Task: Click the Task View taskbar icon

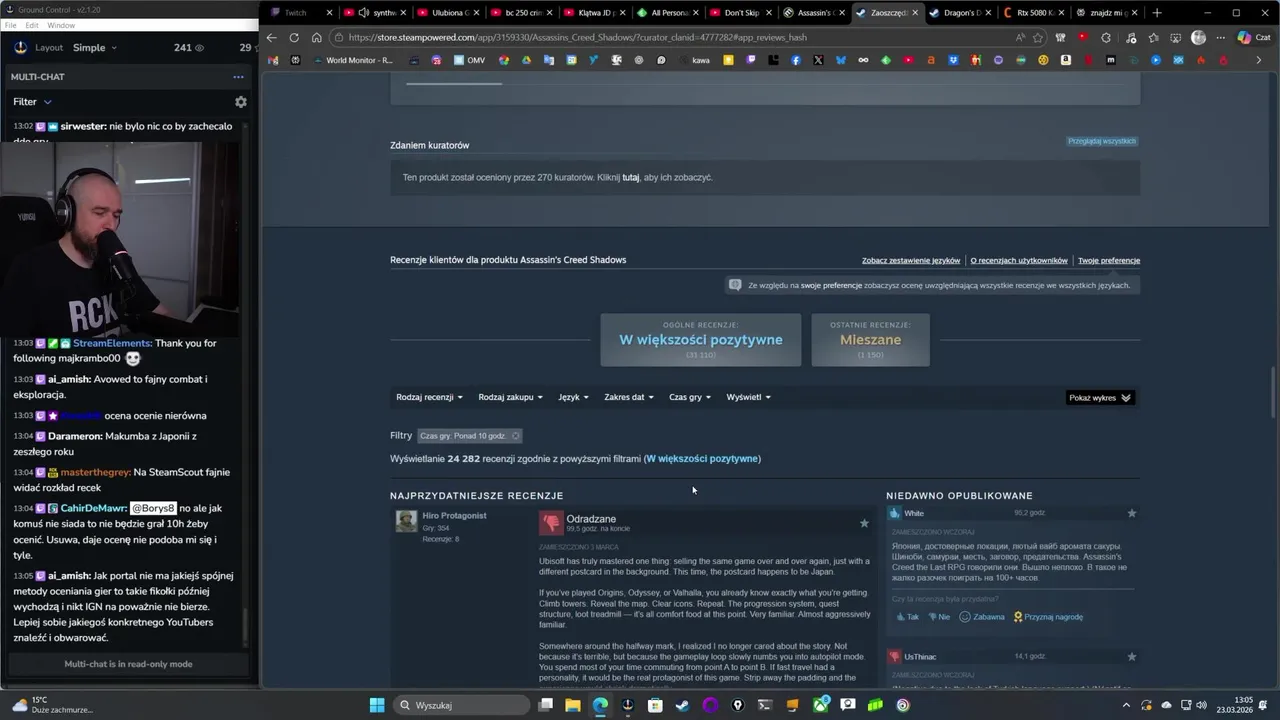Action: click(545, 705)
